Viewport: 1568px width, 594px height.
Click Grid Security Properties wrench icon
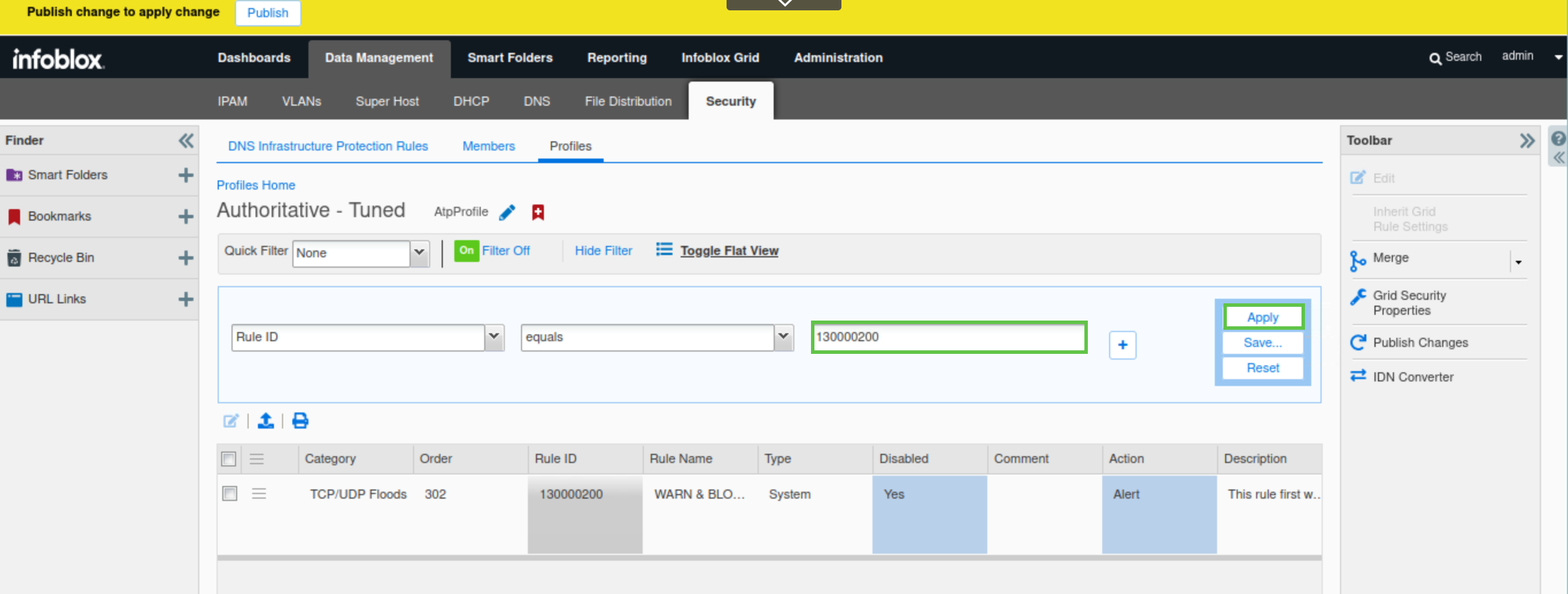pyautogui.click(x=1357, y=297)
